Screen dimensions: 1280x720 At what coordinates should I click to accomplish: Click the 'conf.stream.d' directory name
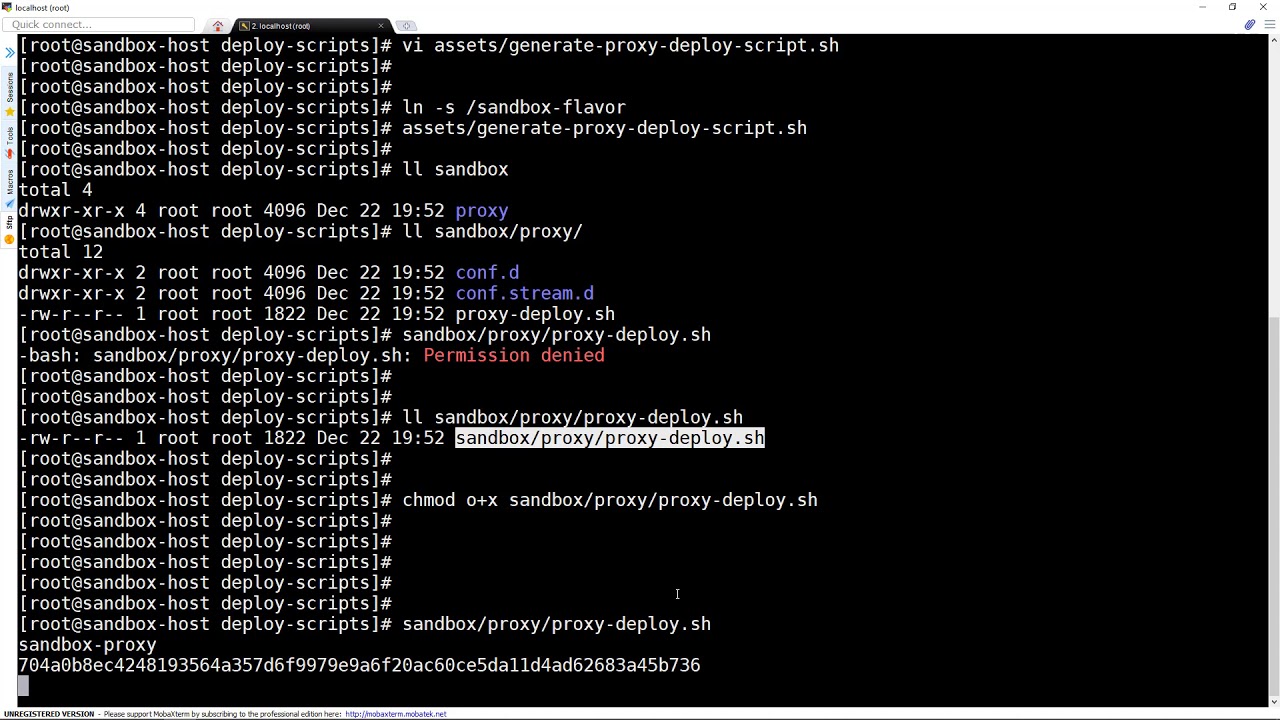click(524, 293)
